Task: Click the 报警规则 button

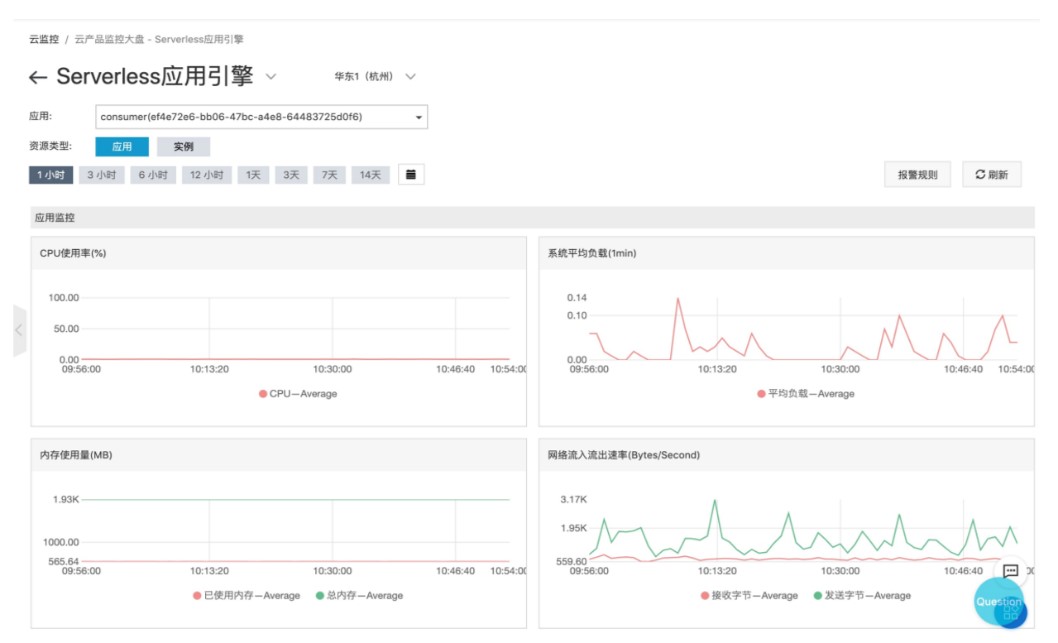Action: pyautogui.click(x=916, y=173)
